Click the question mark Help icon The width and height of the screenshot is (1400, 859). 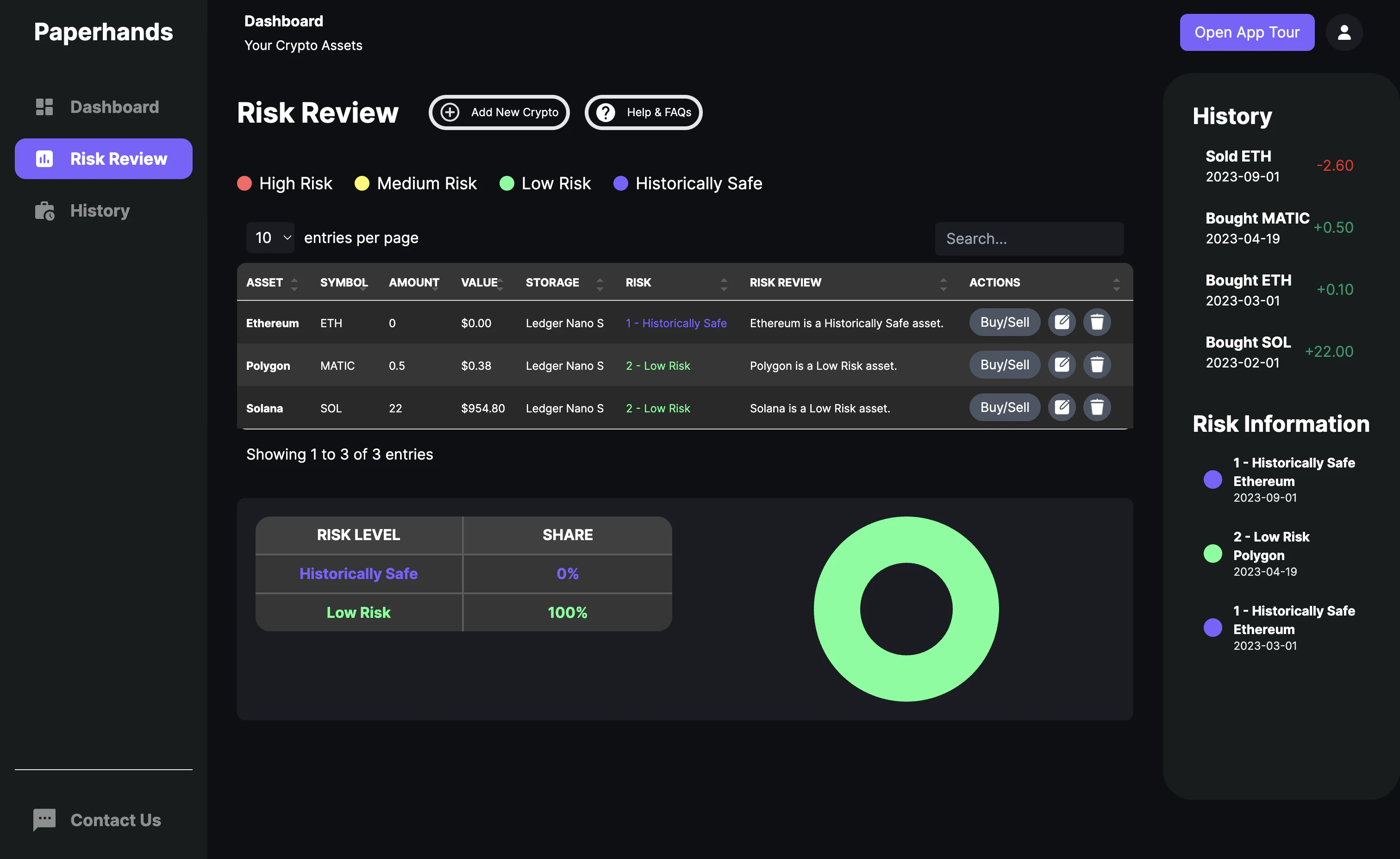coord(606,112)
